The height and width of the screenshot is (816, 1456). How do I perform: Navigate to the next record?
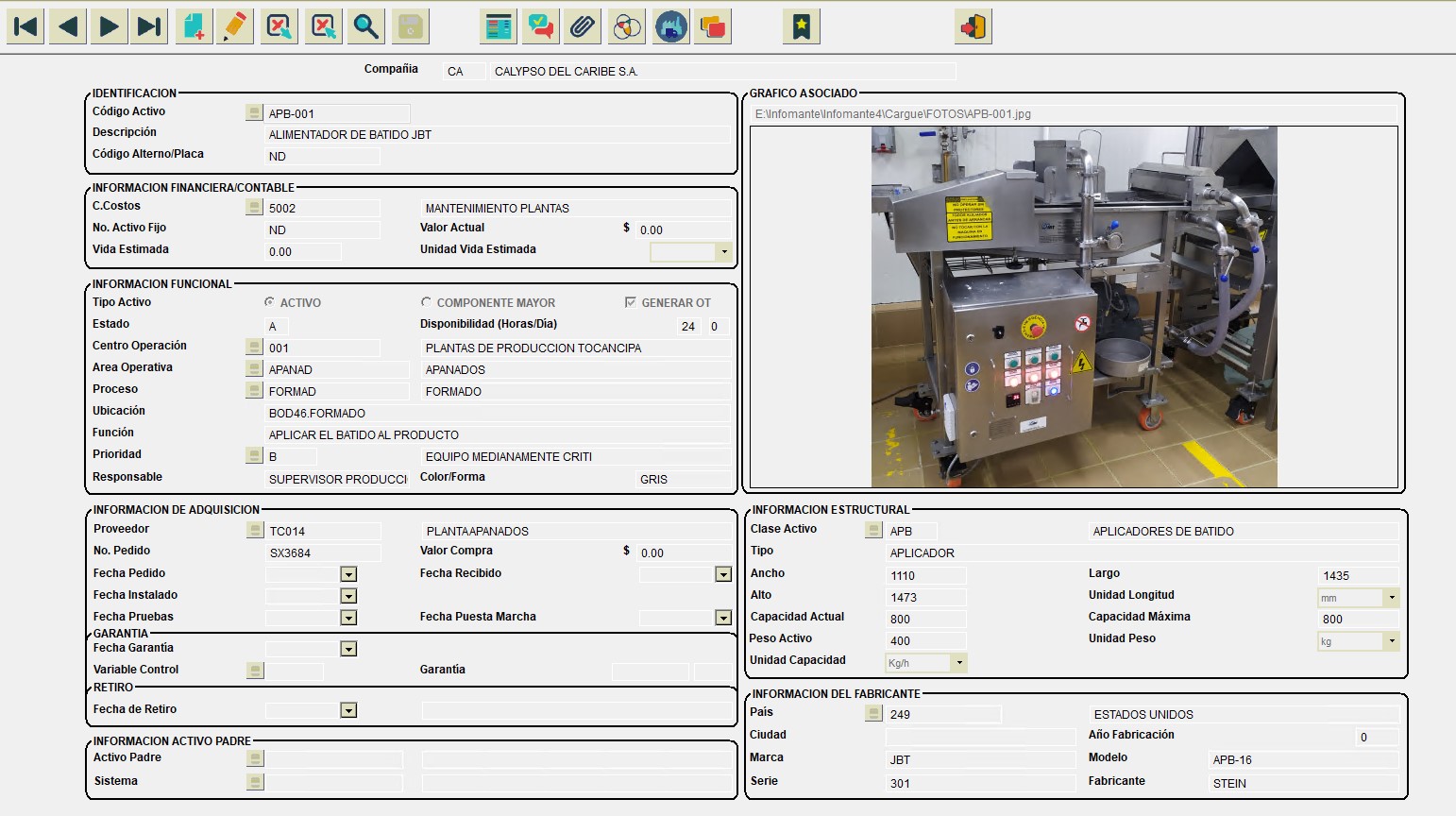tap(108, 26)
